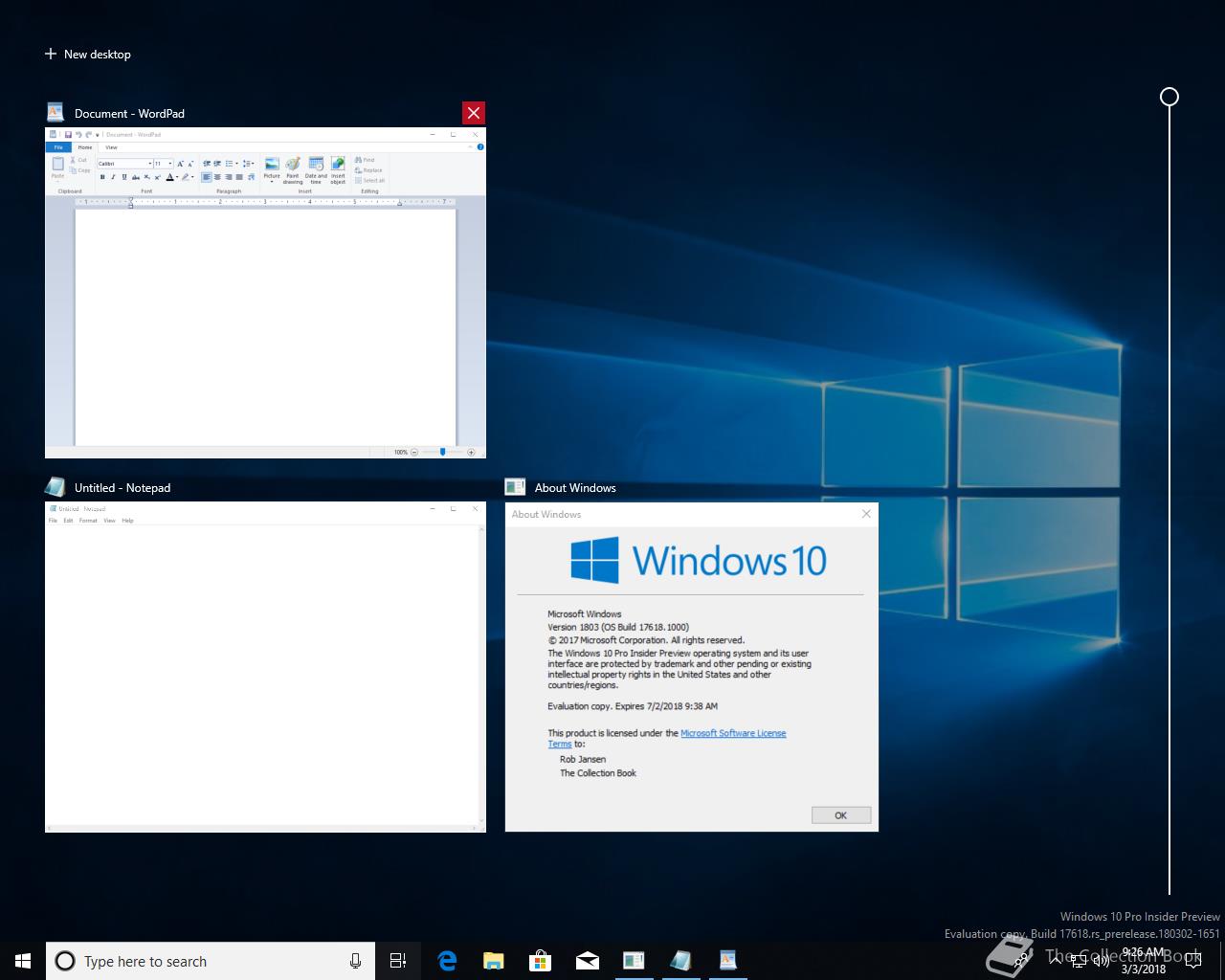Click Undo in WordPad quick access toolbar
The width and height of the screenshot is (1225, 980).
point(78,135)
